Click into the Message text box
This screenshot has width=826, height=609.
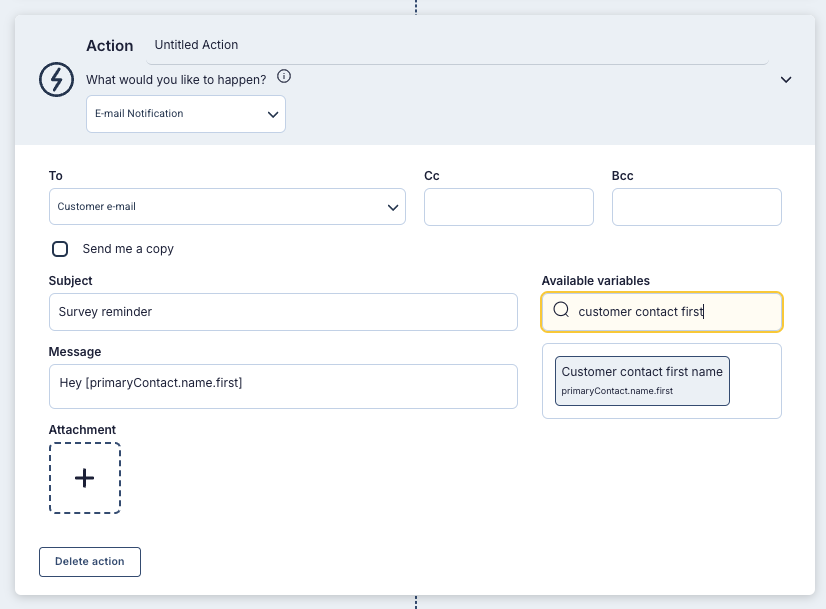click(x=283, y=386)
